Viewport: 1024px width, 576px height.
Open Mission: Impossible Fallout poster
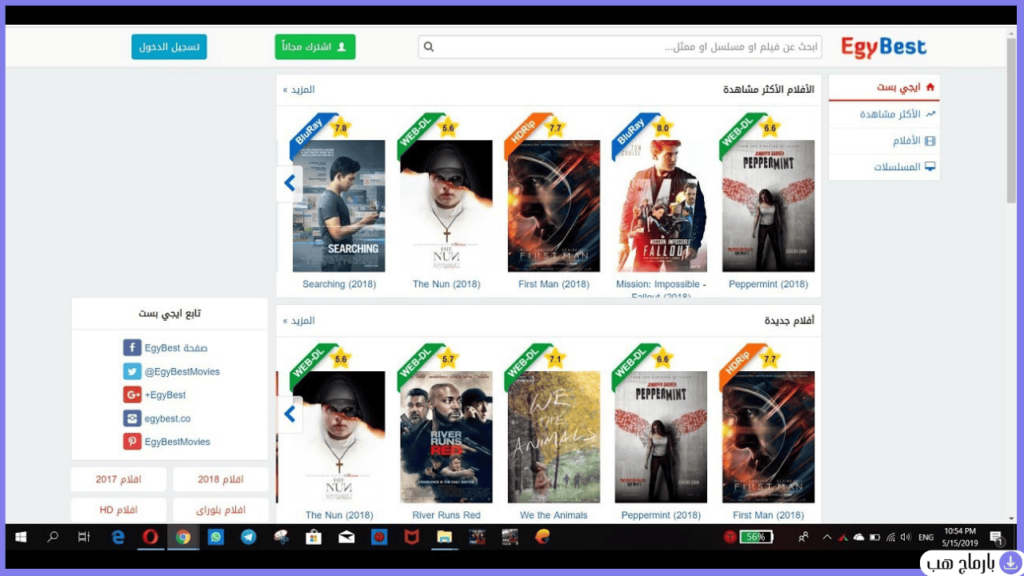661,206
